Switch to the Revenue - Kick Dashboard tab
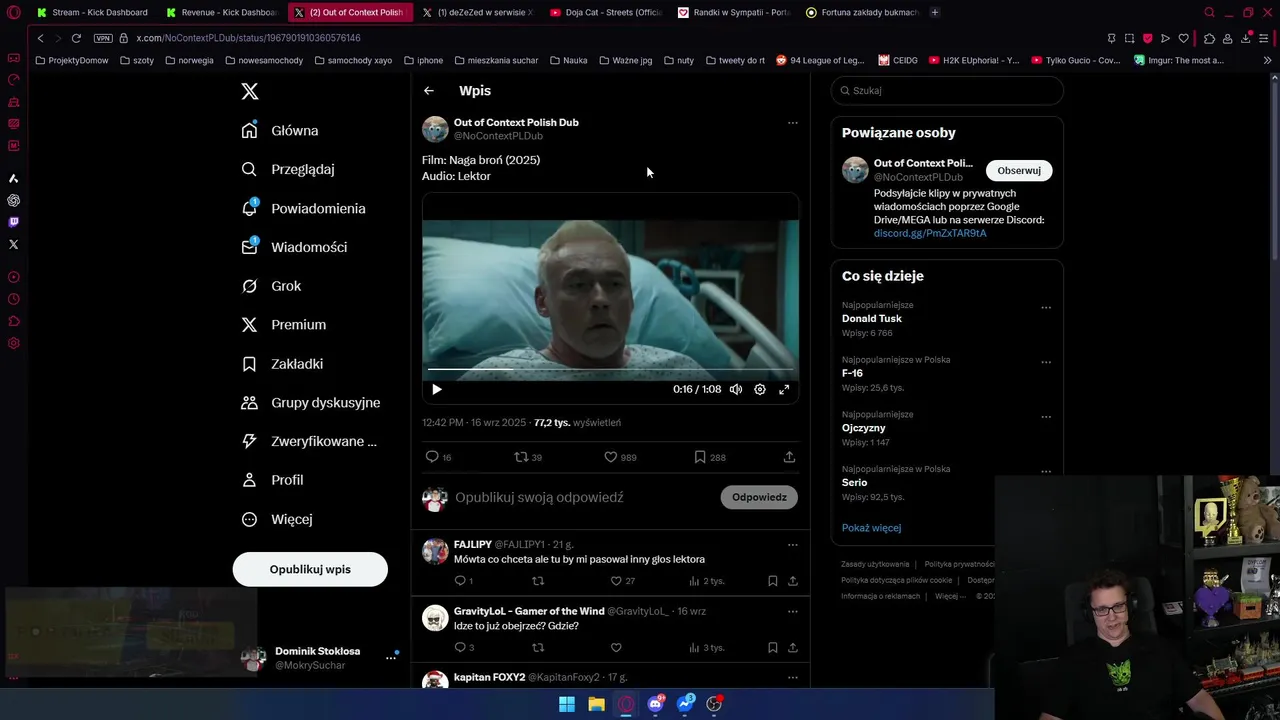The width and height of the screenshot is (1280, 720). point(222,12)
